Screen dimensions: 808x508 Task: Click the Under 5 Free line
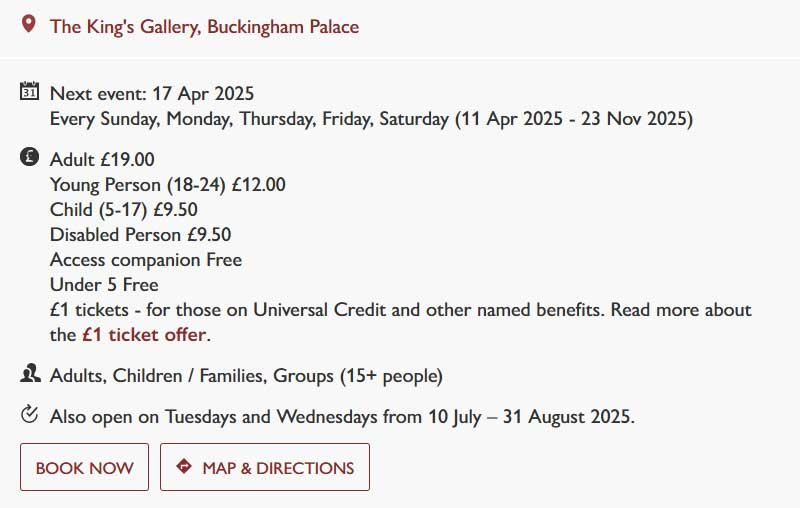[x=104, y=284]
